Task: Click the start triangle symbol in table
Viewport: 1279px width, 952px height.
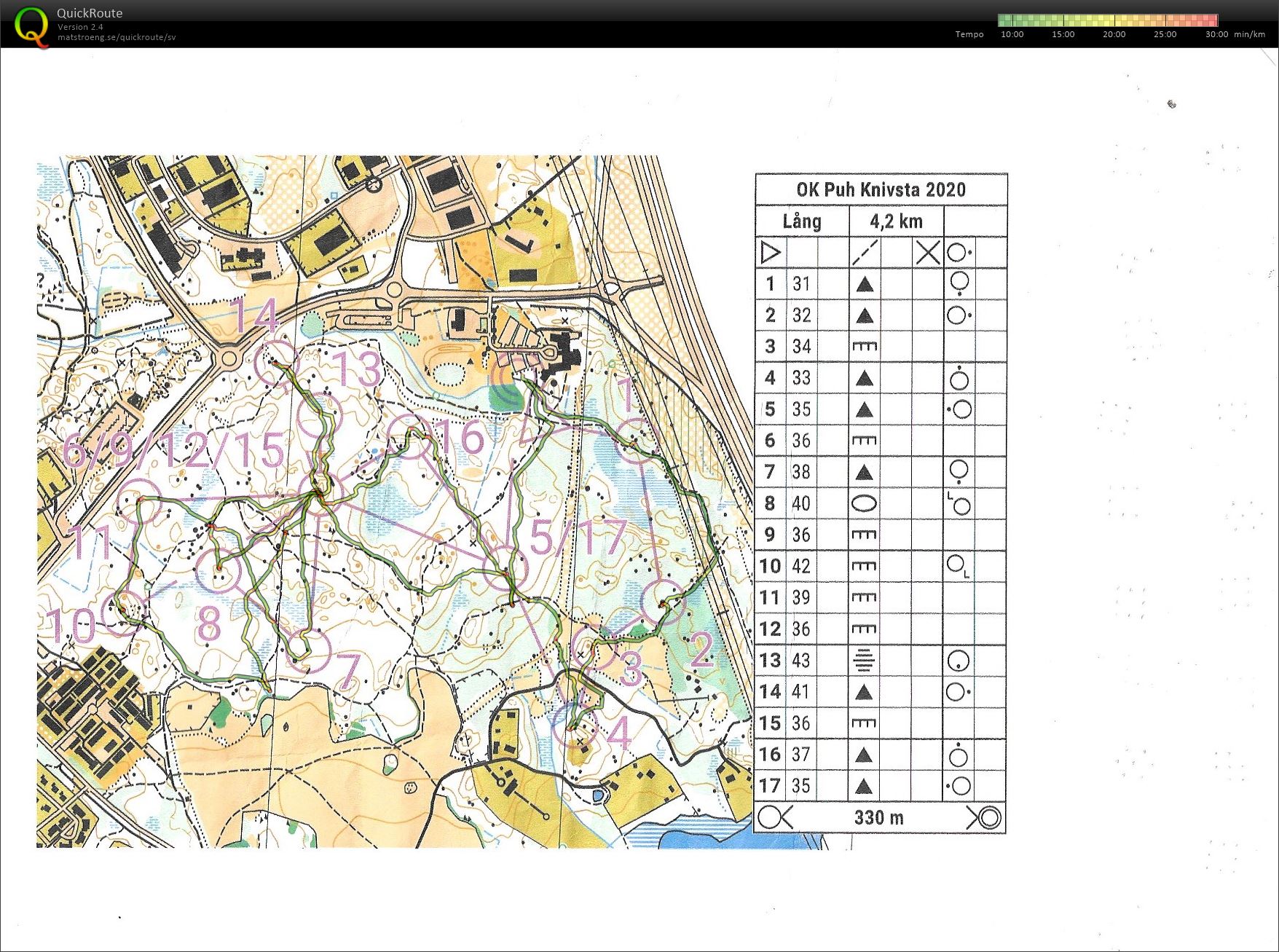Action: pos(771,253)
